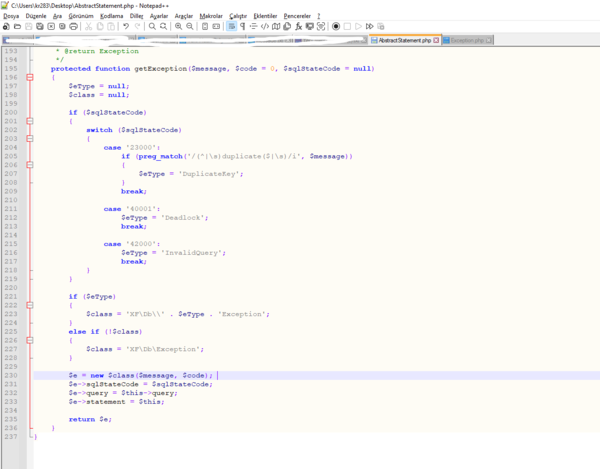Close the AbstractStatement.php tab
600x469 pixels.
point(436,40)
